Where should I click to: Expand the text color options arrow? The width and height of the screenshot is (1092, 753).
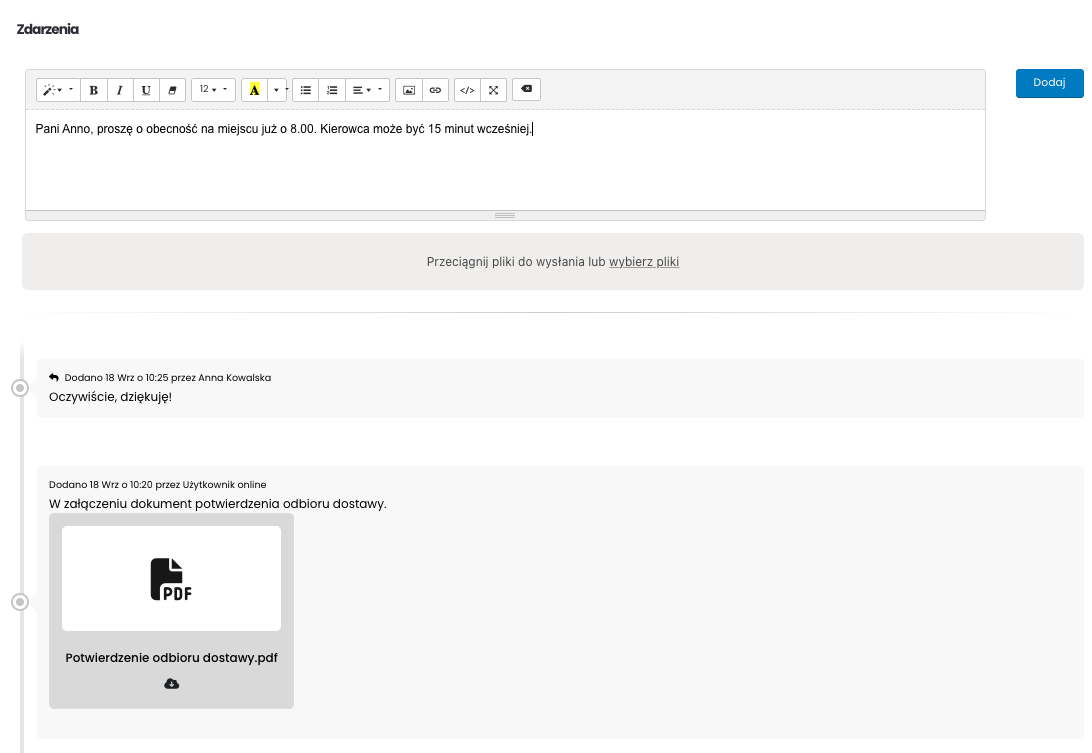tap(277, 90)
